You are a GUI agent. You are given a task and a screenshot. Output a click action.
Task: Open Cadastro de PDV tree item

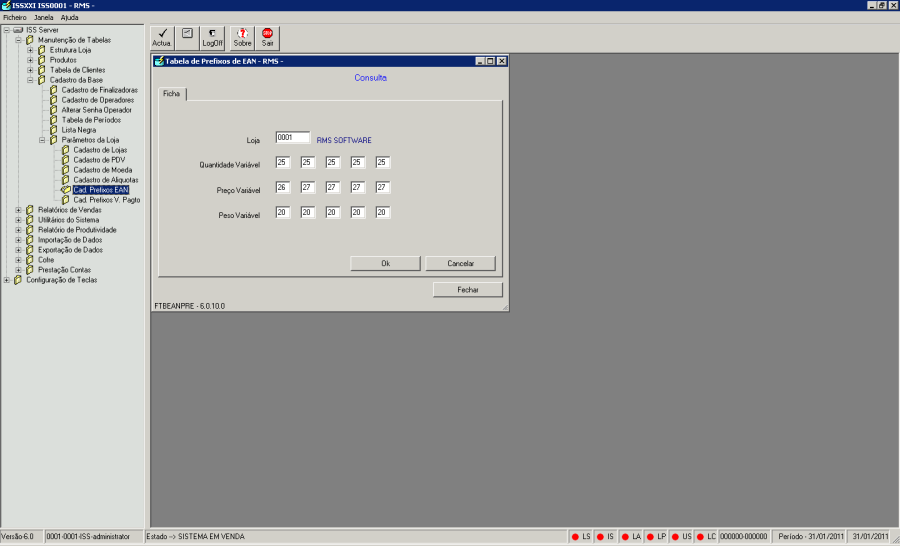99,160
